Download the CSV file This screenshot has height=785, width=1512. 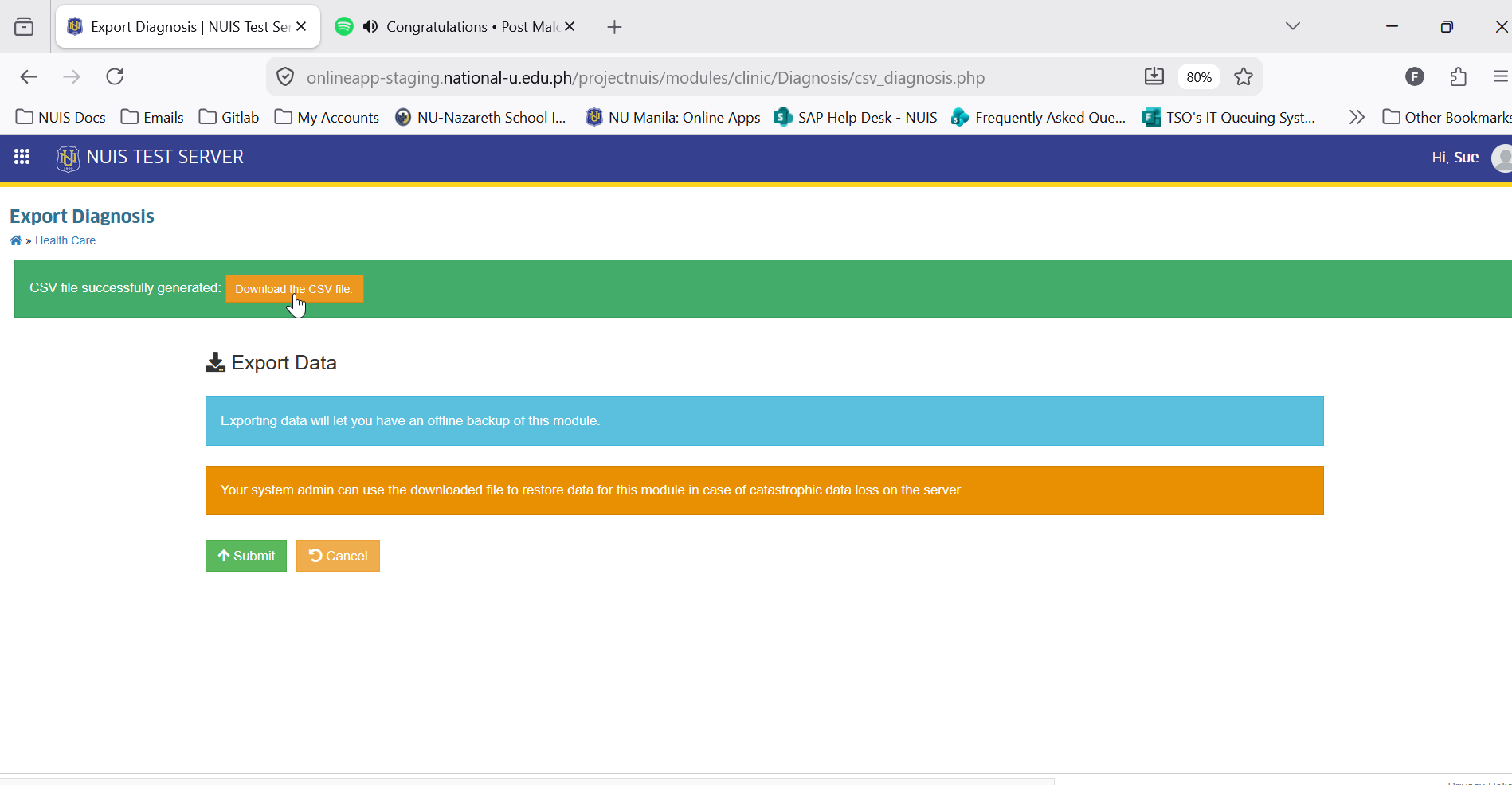pyautogui.click(x=294, y=289)
